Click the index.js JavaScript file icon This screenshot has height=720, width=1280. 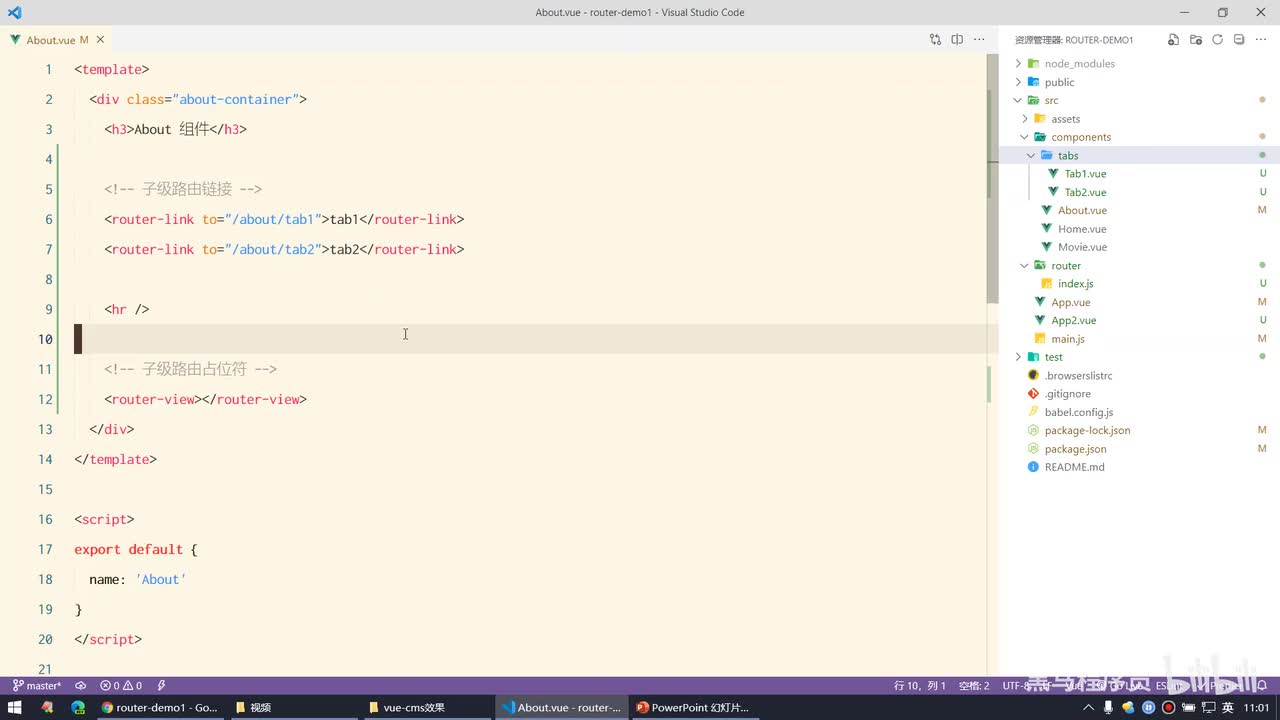[x=1047, y=284]
